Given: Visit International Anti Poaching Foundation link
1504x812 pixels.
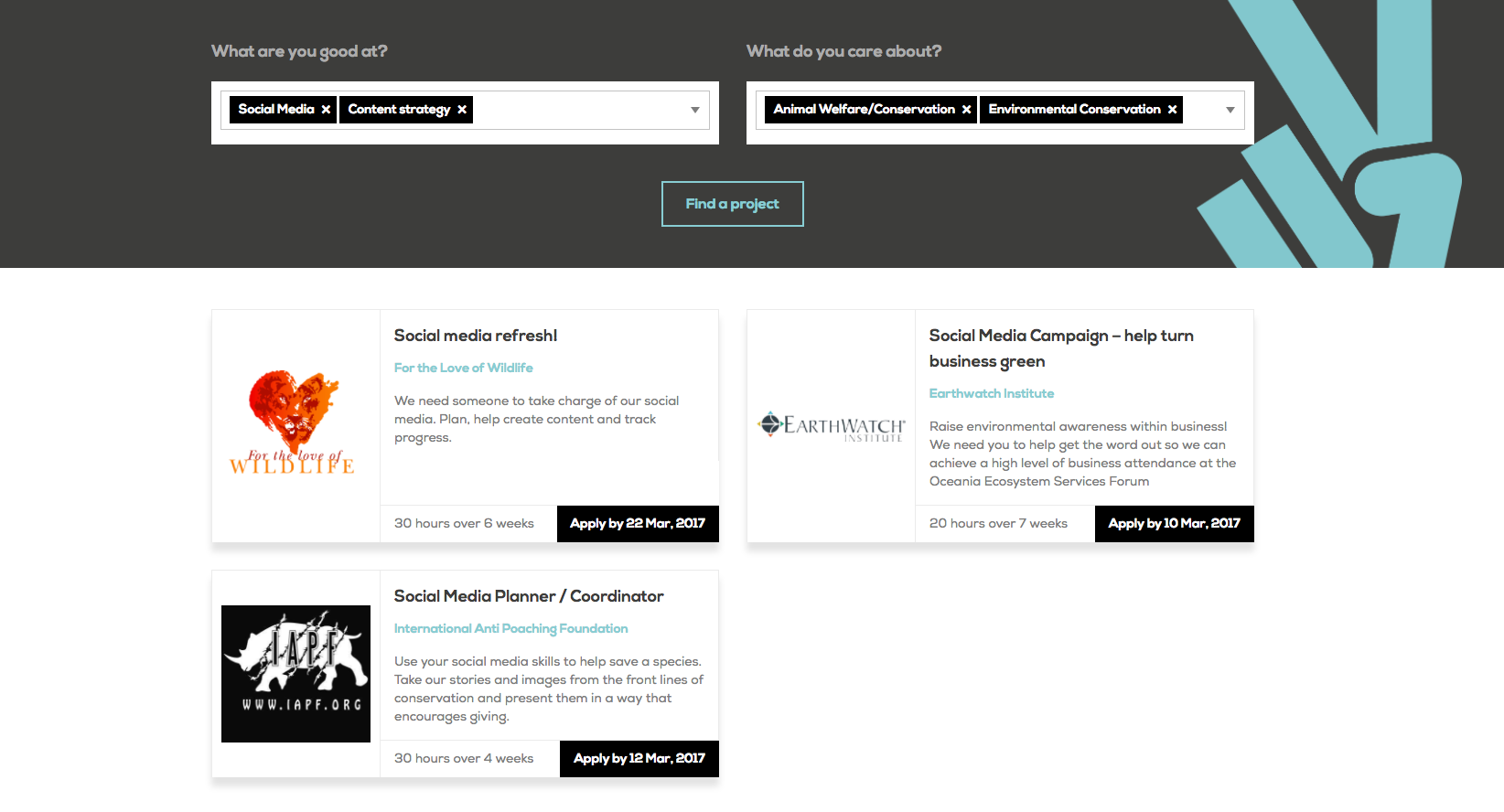Looking at the screenshot, I should coord(511,628).
